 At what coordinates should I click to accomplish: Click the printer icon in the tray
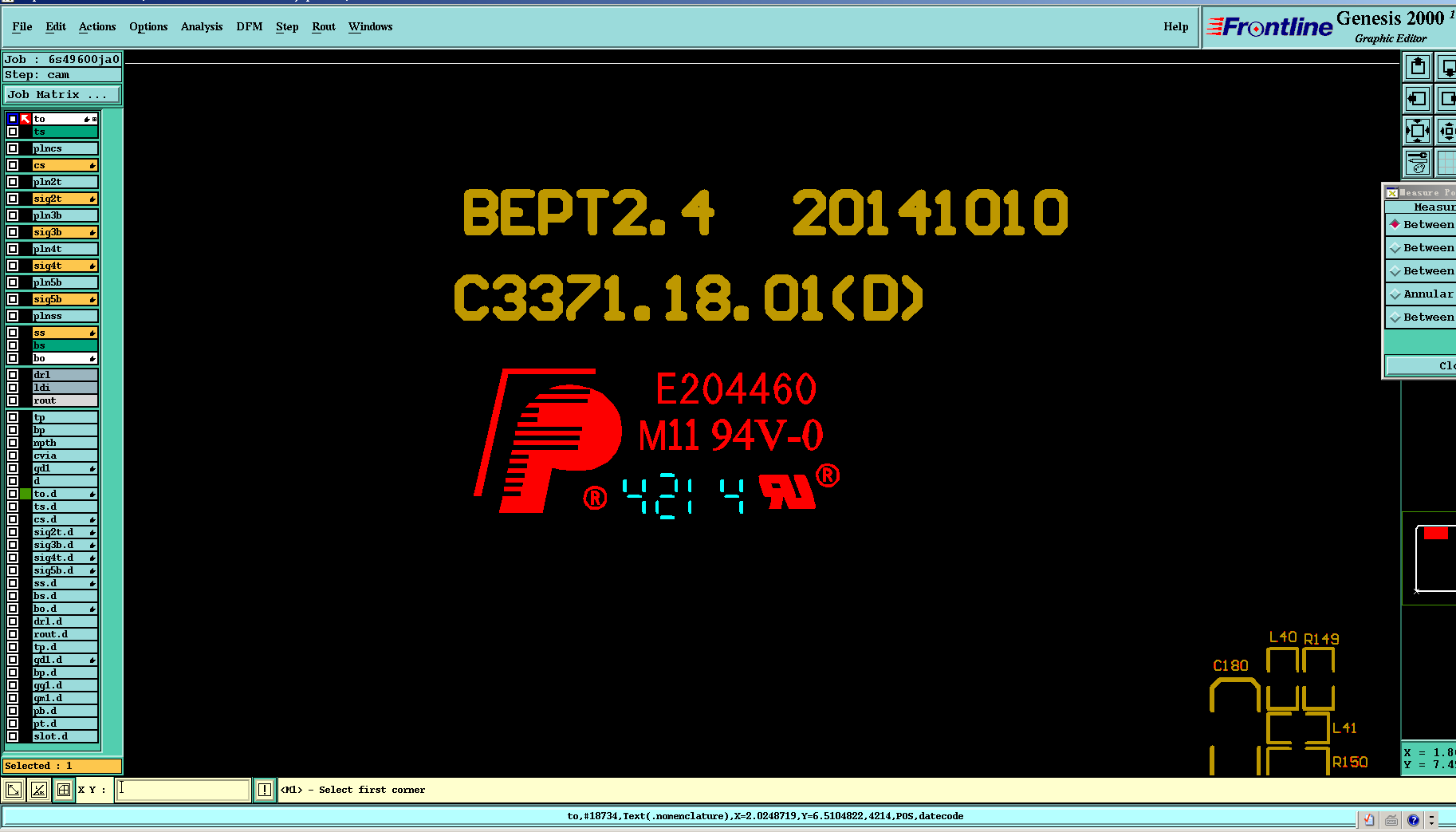(x=1391, y=819)
